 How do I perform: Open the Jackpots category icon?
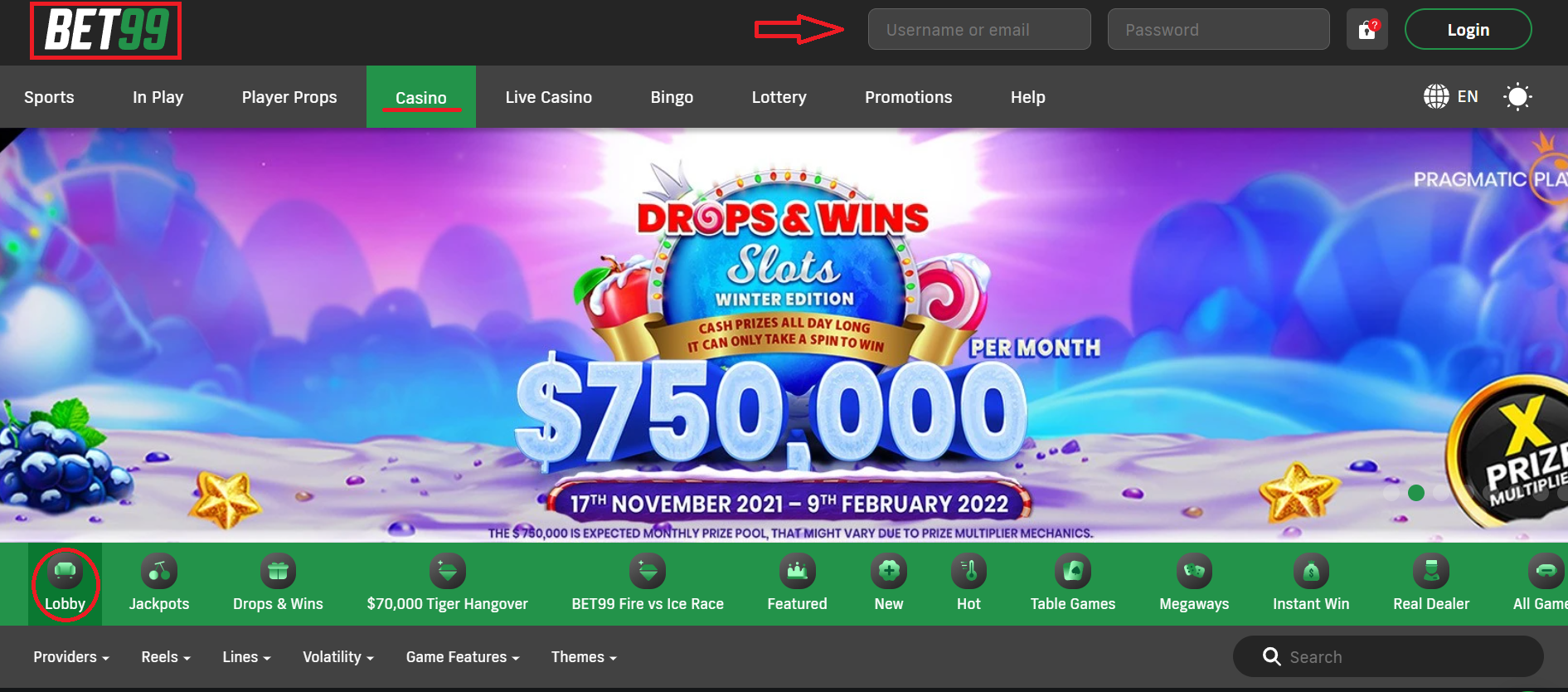159,571
